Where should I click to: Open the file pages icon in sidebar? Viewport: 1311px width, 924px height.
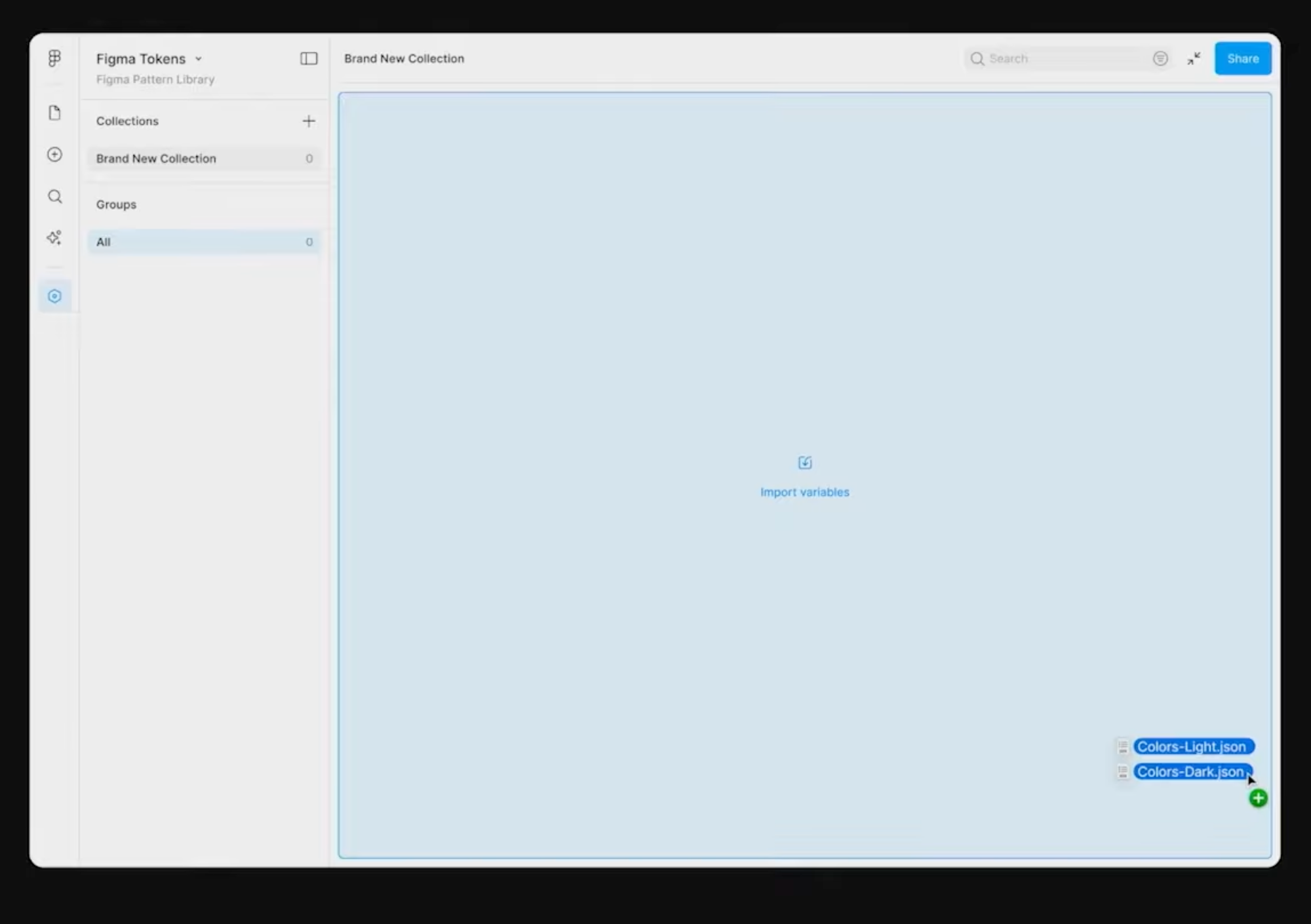(x=54, y=113)
